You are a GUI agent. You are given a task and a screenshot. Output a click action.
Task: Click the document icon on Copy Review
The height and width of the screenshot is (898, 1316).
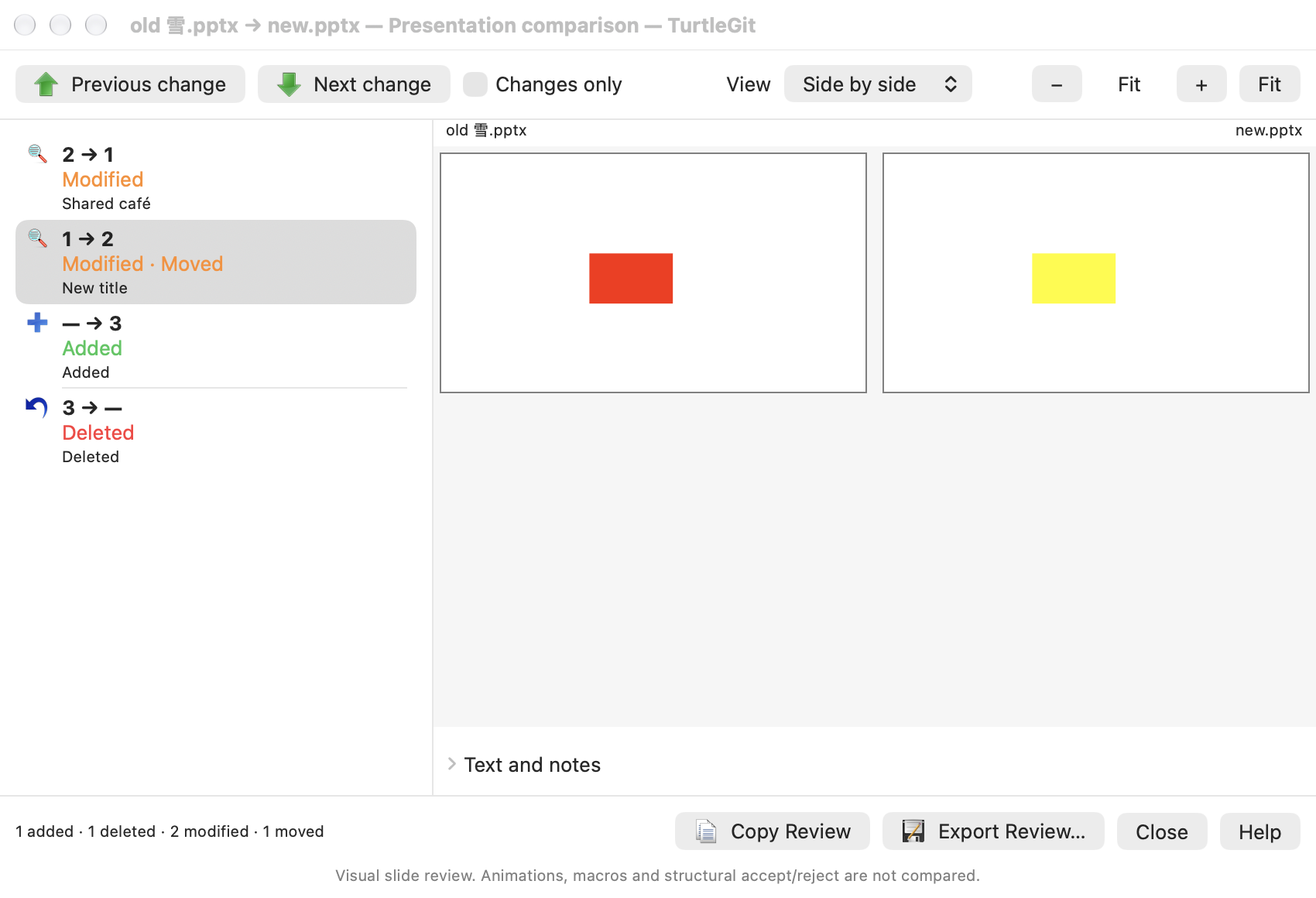point(706,831)
